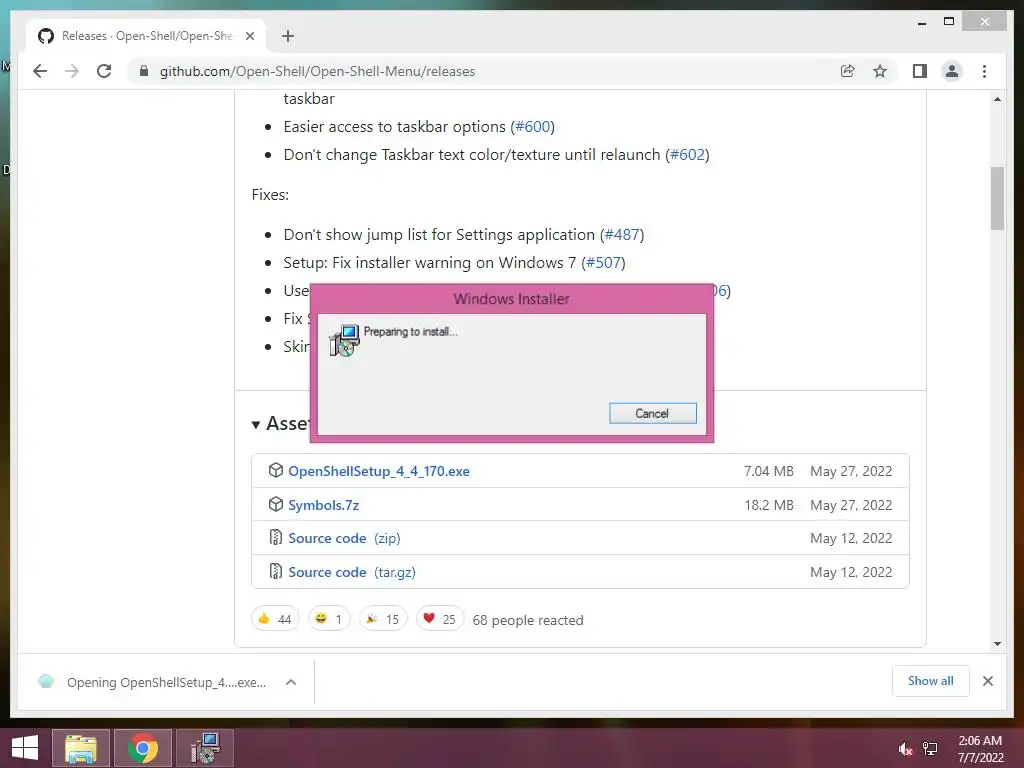Click the Chrome forward arrow
Screen dimensions: 1024x768
(x=72, y=71)
